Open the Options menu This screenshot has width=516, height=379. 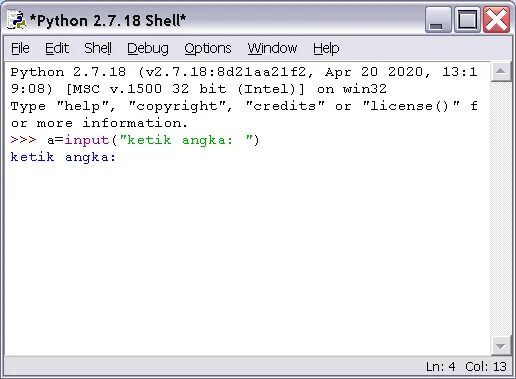208,49
